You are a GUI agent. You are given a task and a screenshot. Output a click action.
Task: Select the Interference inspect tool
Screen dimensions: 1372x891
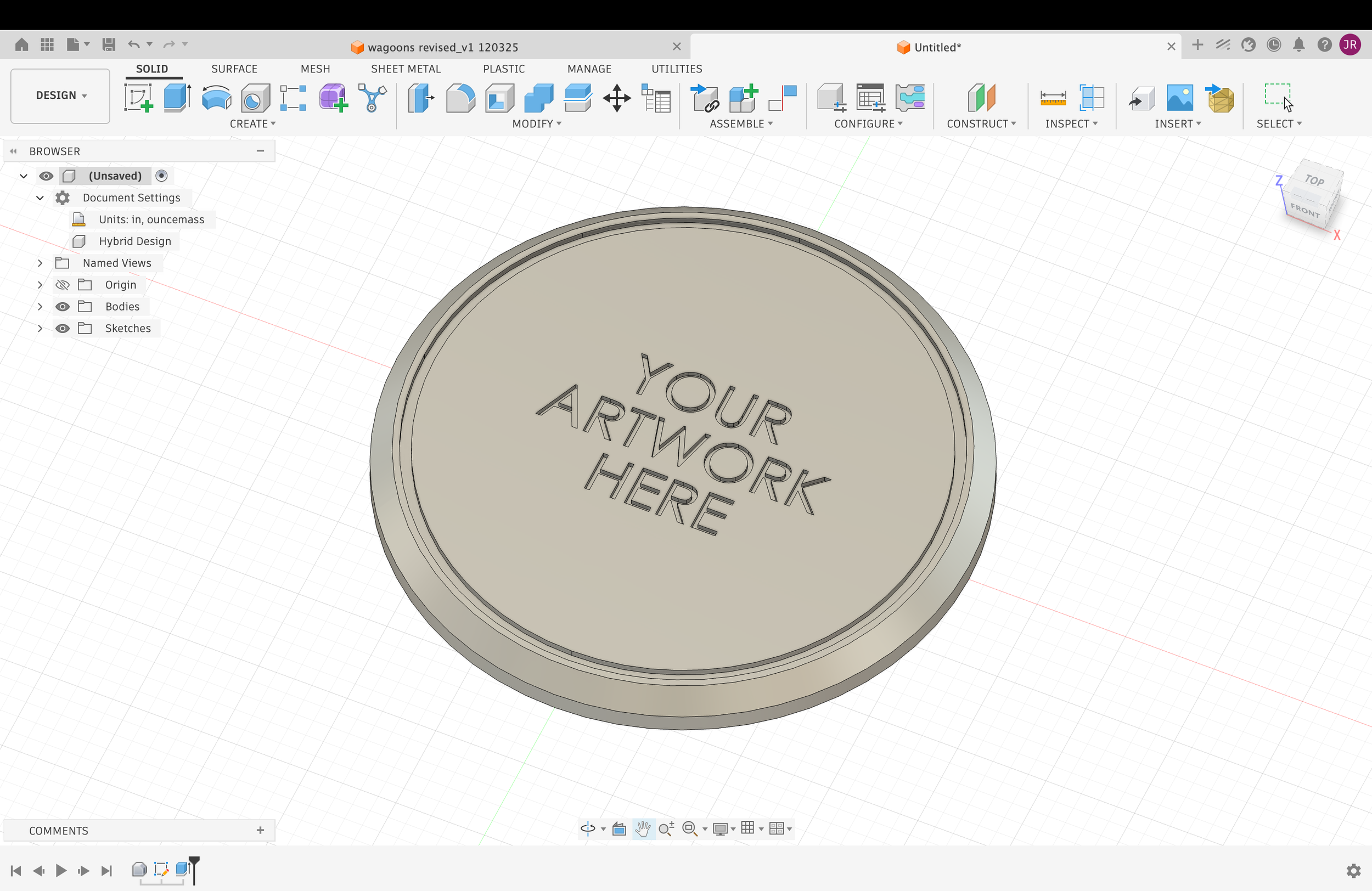1092,98
